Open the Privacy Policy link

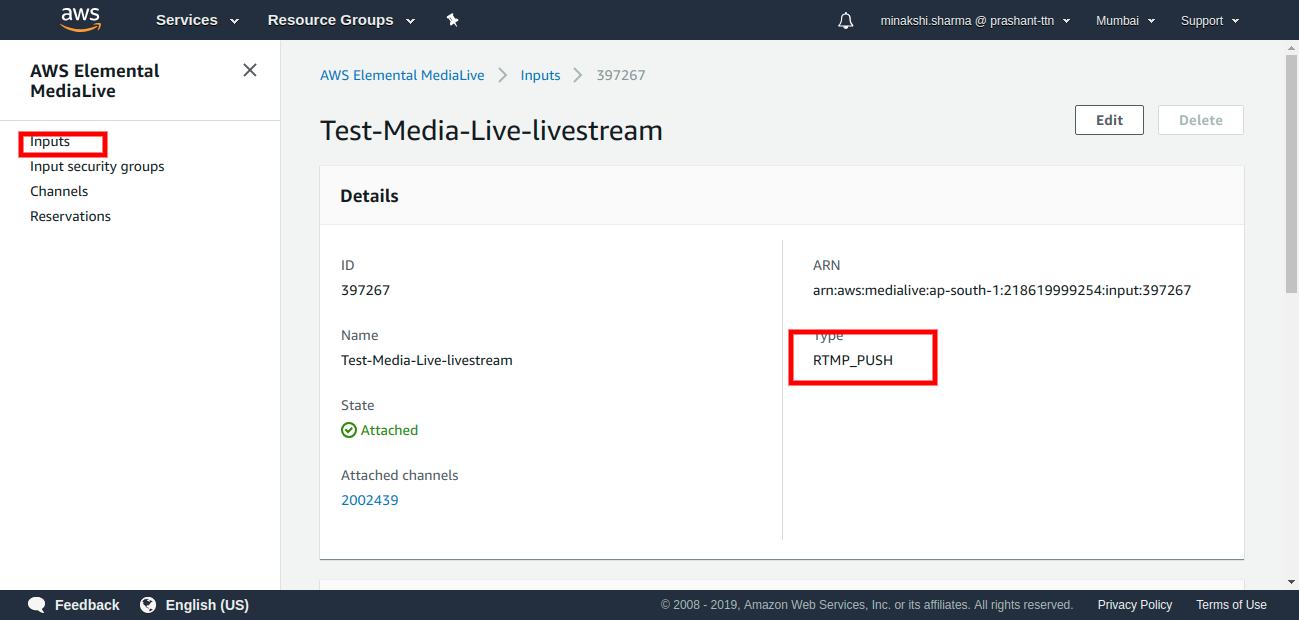point(1134,605)
